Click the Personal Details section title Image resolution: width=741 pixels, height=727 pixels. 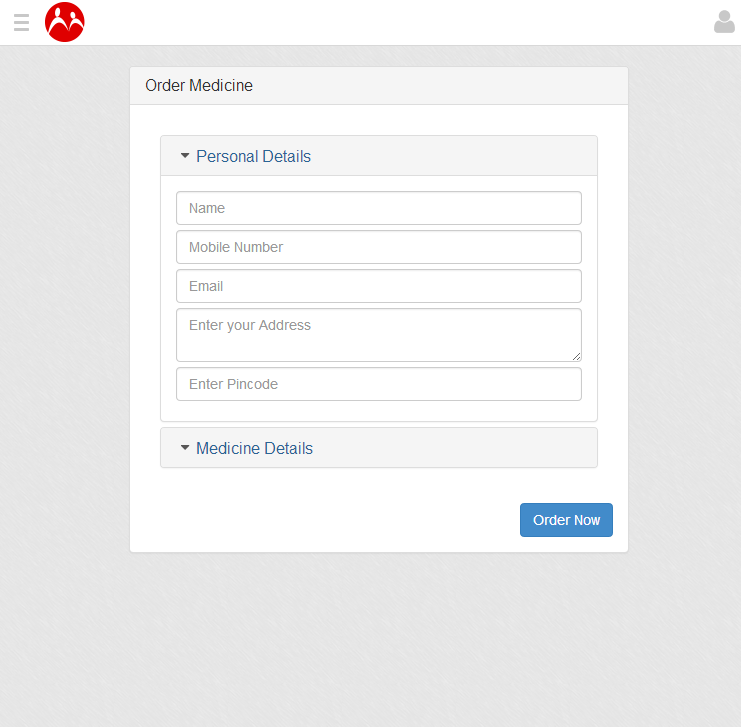click(x=253, y=156)
